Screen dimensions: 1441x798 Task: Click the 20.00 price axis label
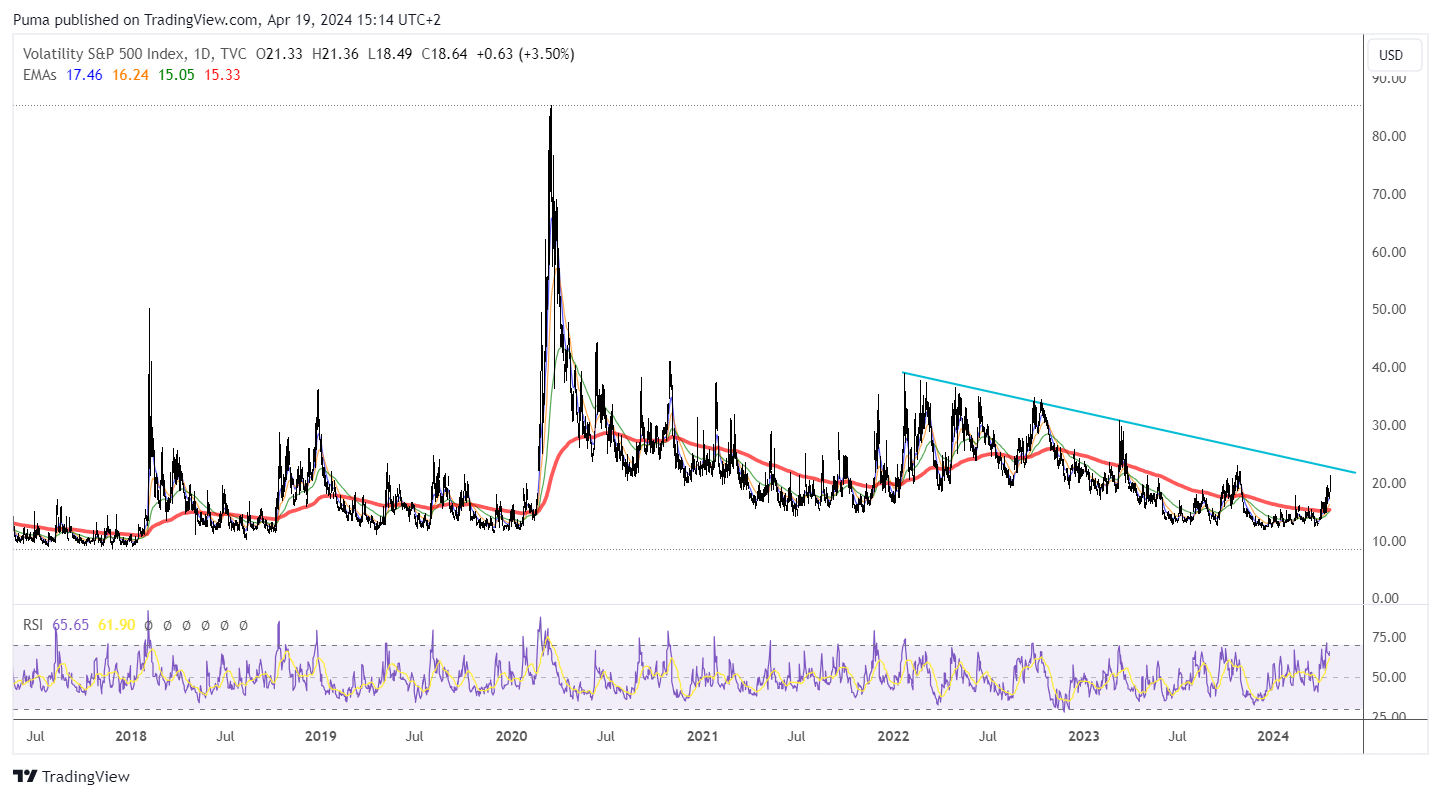(x=1390, y=483)
